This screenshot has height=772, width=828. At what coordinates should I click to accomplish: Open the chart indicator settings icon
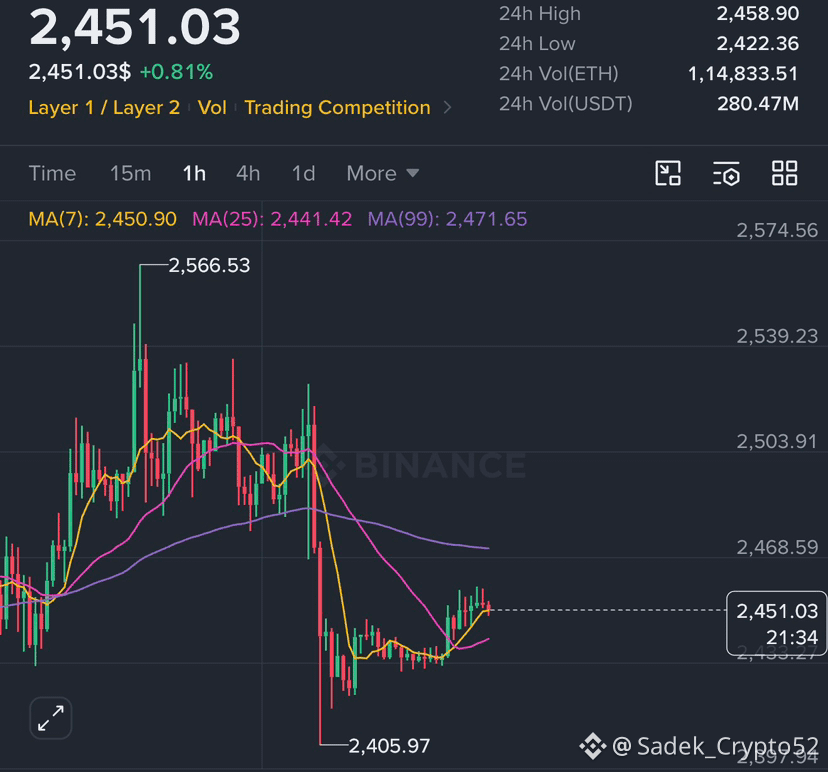pyautogui.click(x=726, y=173)
